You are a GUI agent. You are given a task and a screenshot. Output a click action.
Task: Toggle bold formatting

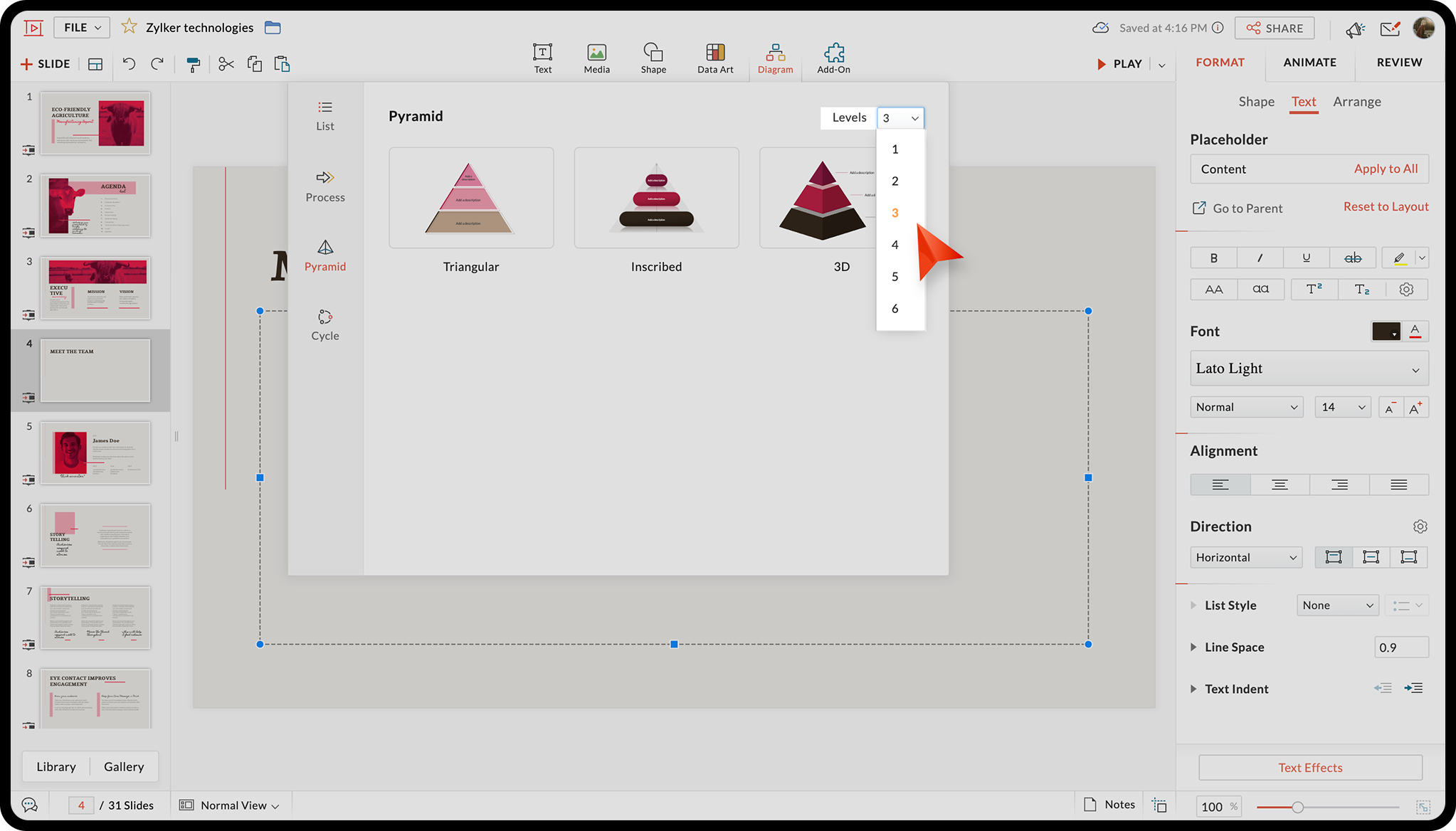coord(1213,258)
